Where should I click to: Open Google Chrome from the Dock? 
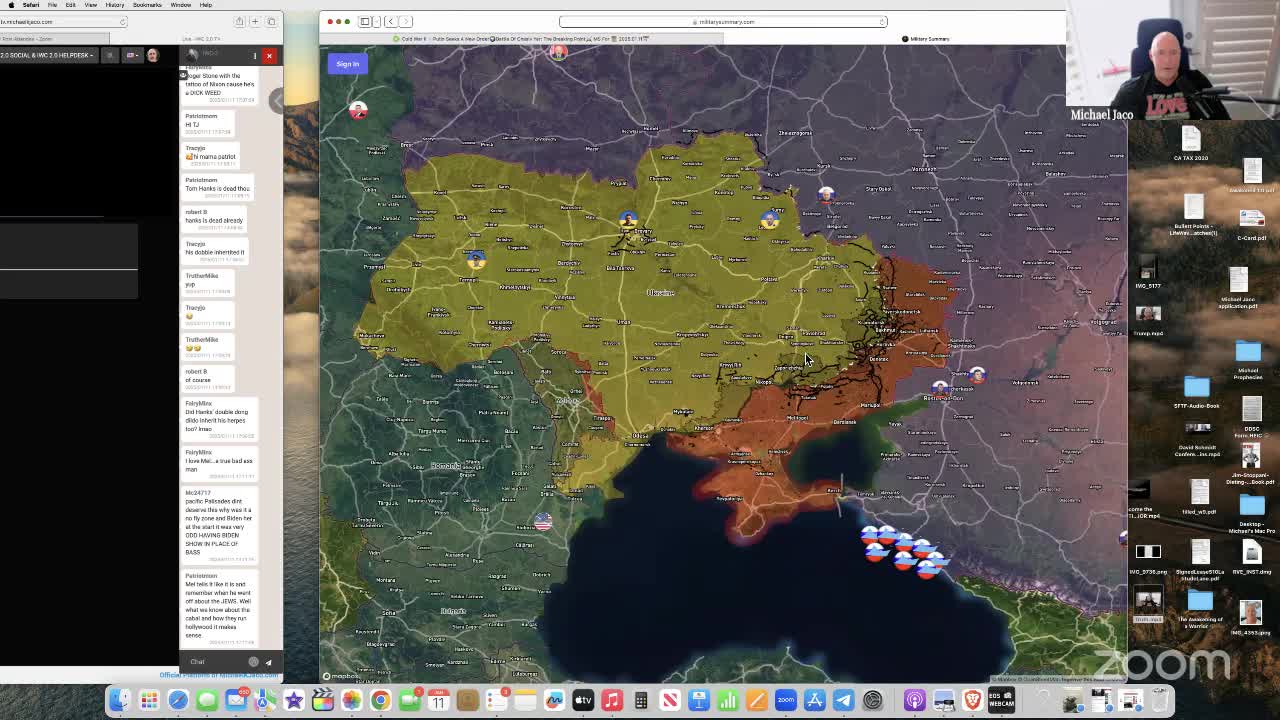[x=380, y=701]
